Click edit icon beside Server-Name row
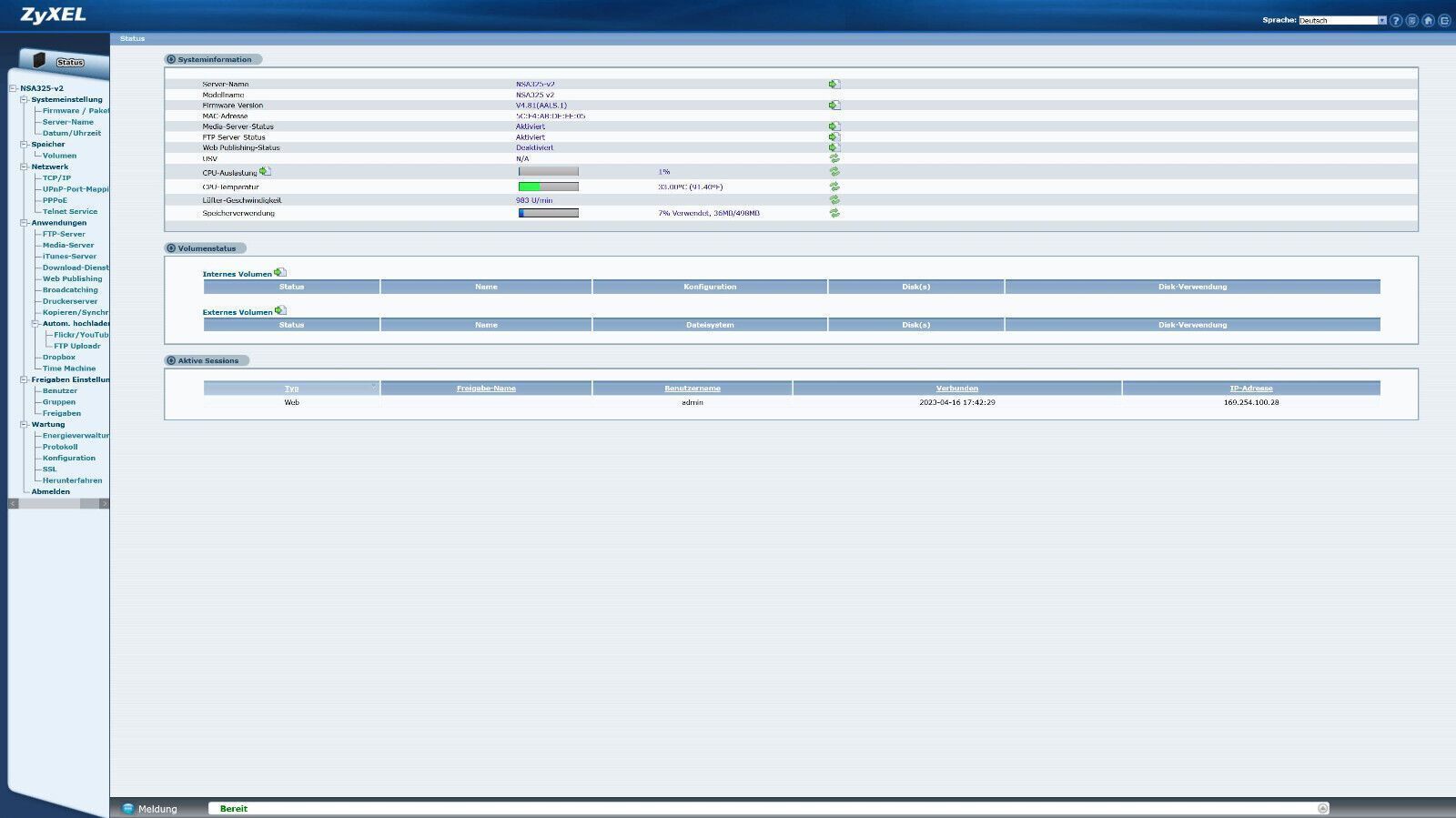 point(834,84)
